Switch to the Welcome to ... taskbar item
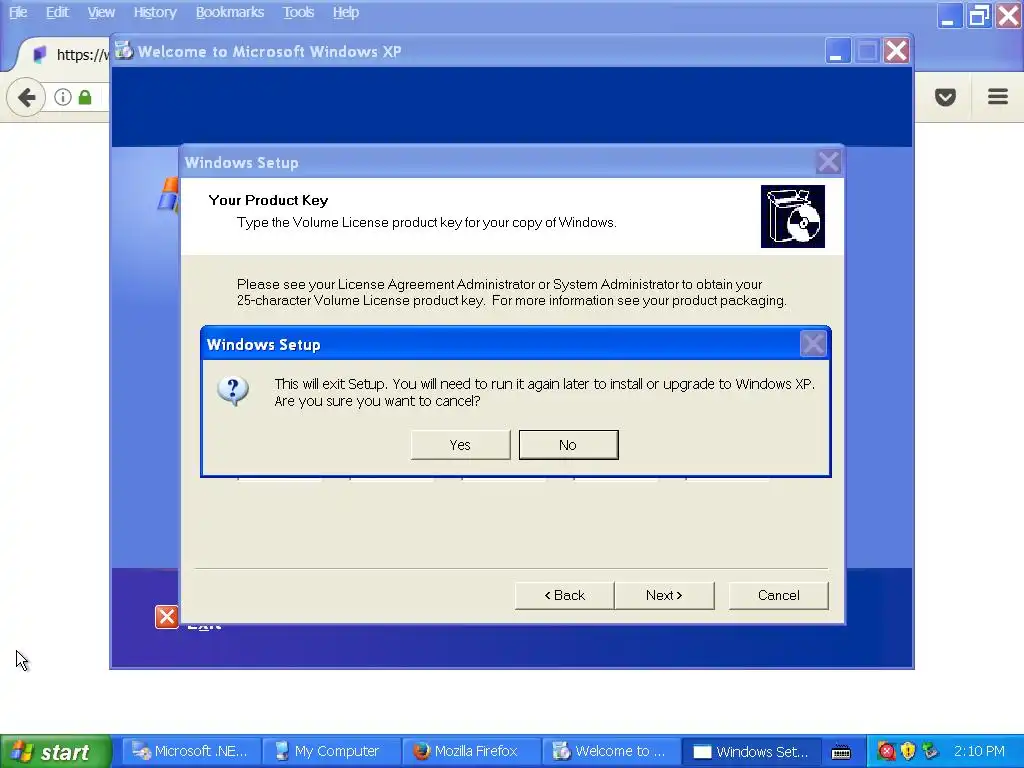 pos(610,752)
